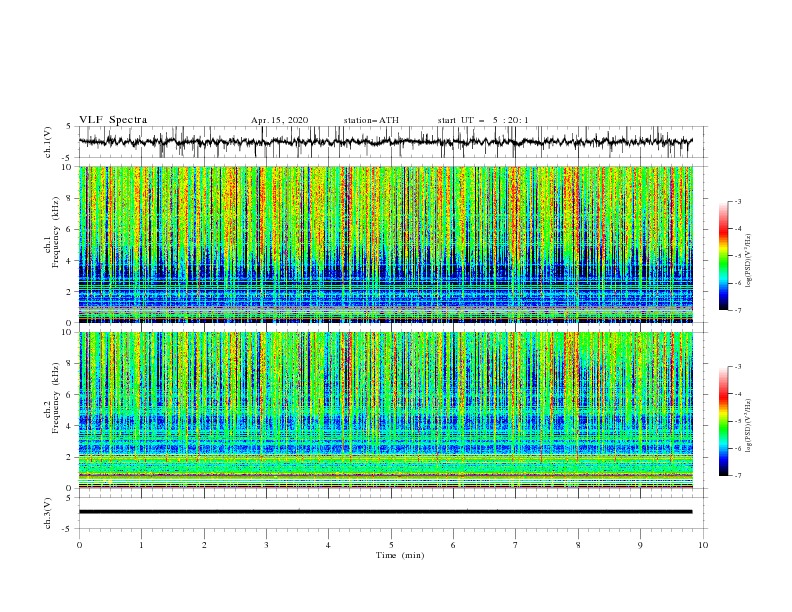
Task: Click the "-5" tick on lower color bar
Action: (737, 421)
